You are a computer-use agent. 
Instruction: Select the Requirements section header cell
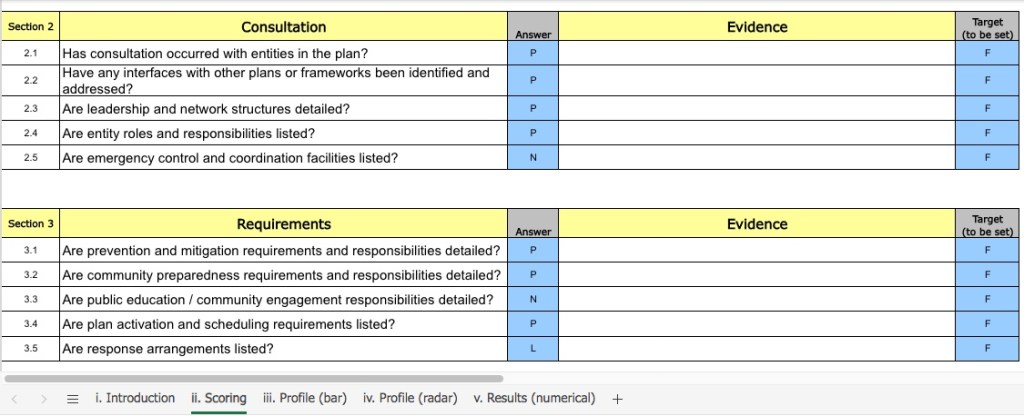(x=283, y=224)
